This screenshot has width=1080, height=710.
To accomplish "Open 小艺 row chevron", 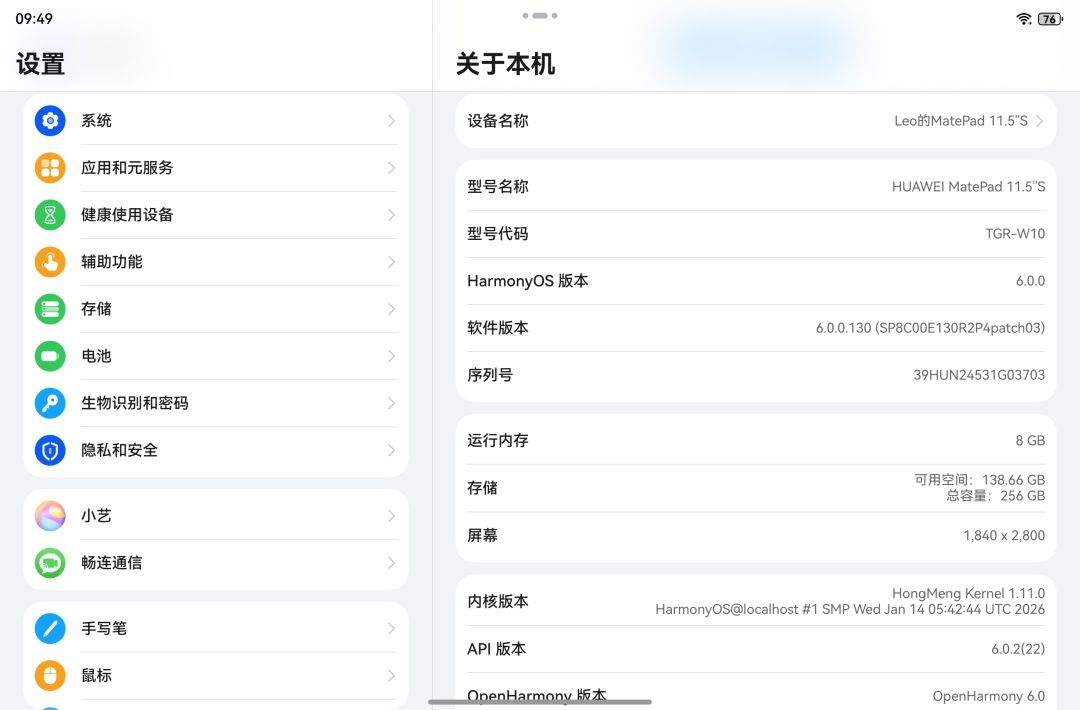I will click(391, 516).
